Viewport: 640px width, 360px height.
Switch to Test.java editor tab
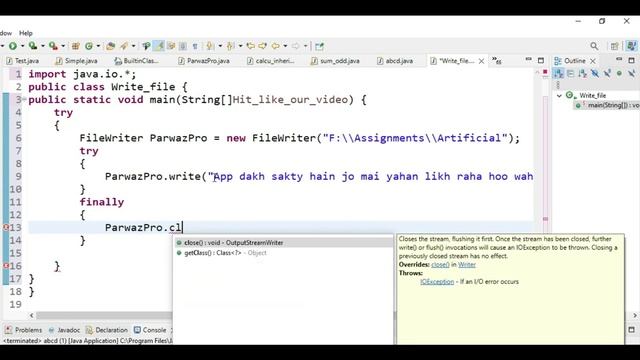(23, 61)
